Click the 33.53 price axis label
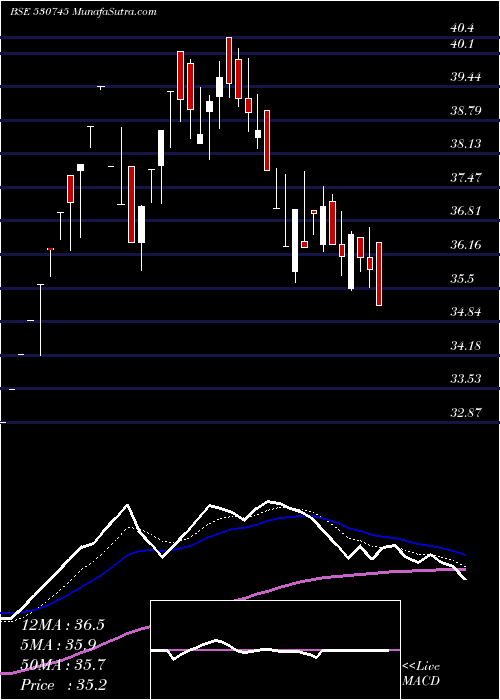Viewport: 500px width, 700px height. [x=466, y=379]
